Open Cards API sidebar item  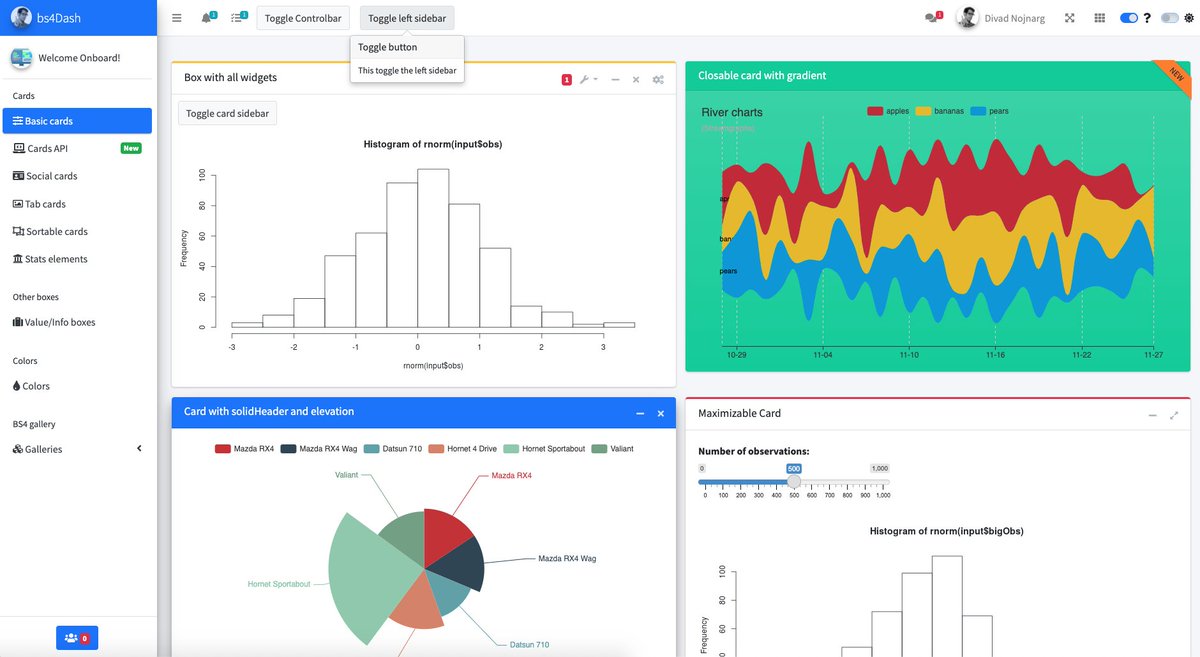coord(78,148)
